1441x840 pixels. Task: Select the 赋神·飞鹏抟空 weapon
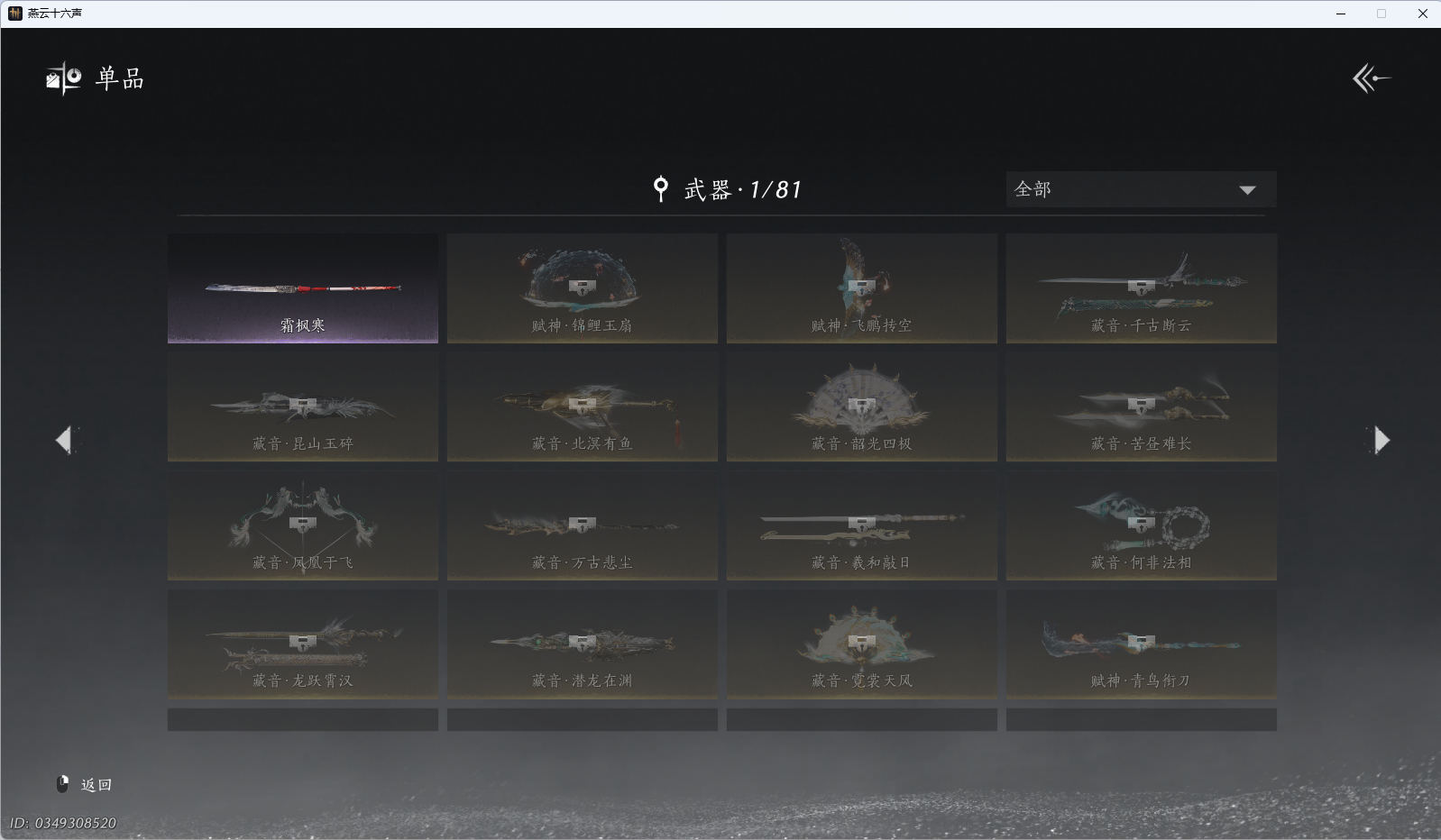[861, 288]
